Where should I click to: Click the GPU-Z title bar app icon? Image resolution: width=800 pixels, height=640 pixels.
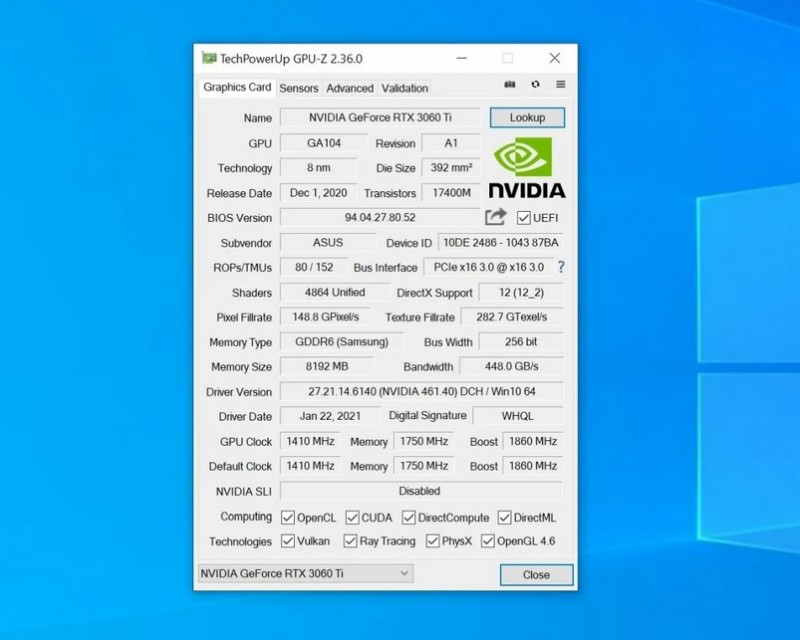pos(209,58)
